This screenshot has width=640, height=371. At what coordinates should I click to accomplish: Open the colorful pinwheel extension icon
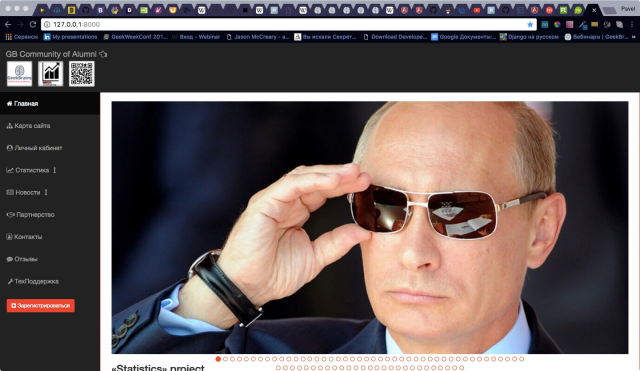point(557,24)
